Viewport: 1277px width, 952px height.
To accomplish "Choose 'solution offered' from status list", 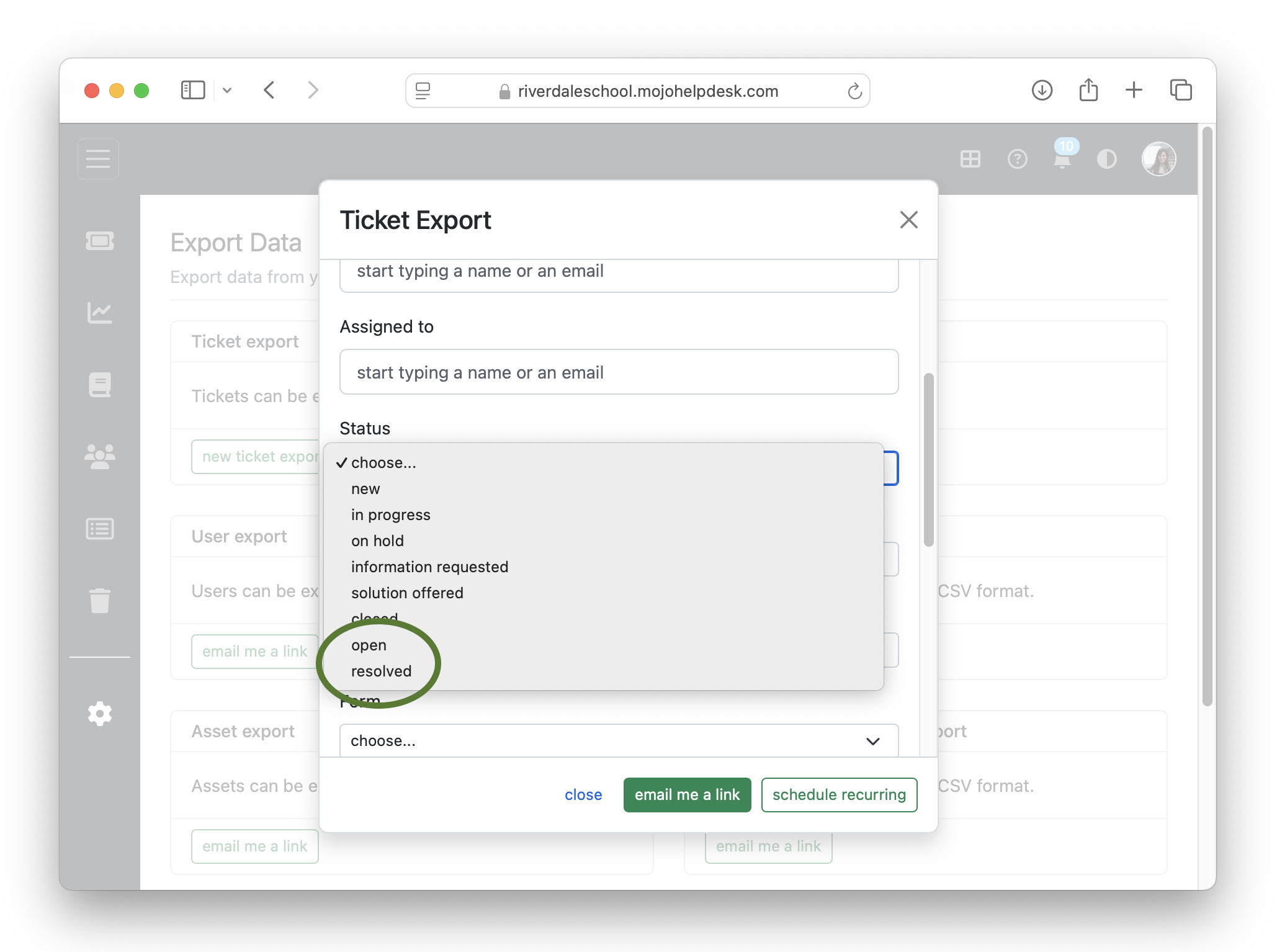I will (407, 593).
